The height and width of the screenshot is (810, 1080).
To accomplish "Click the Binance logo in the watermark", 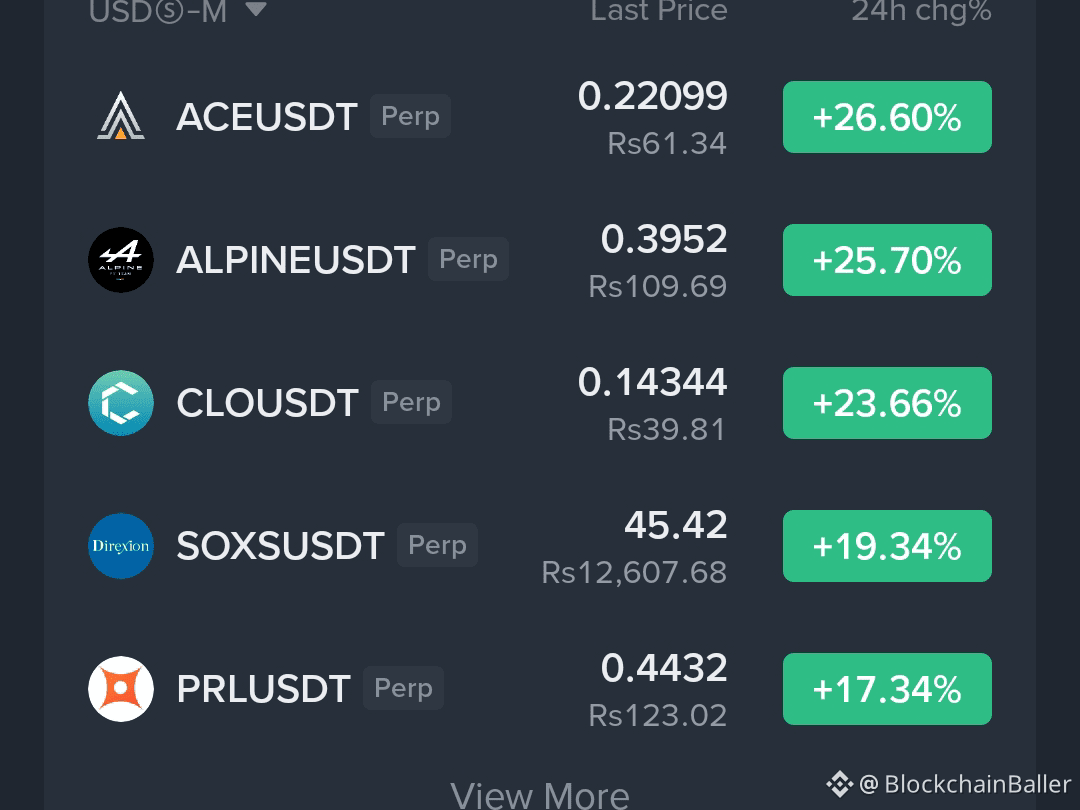I will 839,785.
